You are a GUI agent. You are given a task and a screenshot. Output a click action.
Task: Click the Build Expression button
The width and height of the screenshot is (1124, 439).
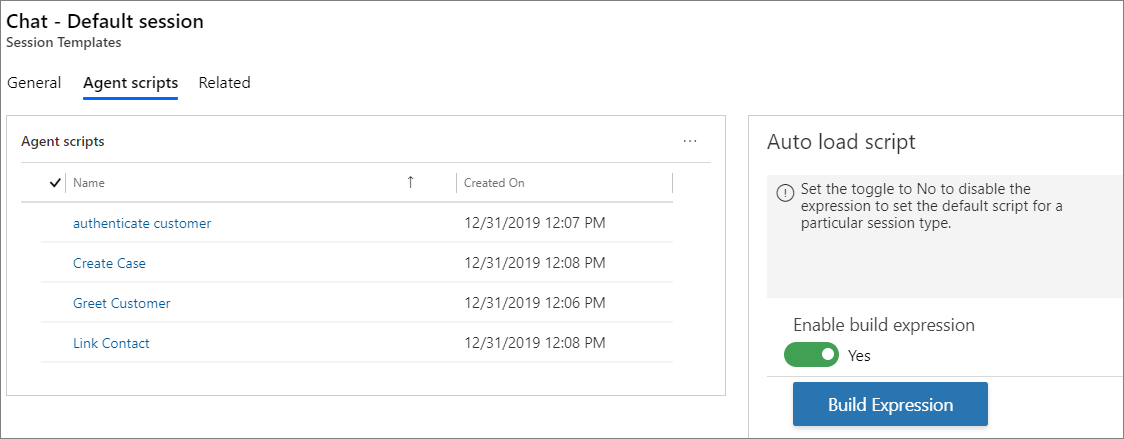[890, 404]
